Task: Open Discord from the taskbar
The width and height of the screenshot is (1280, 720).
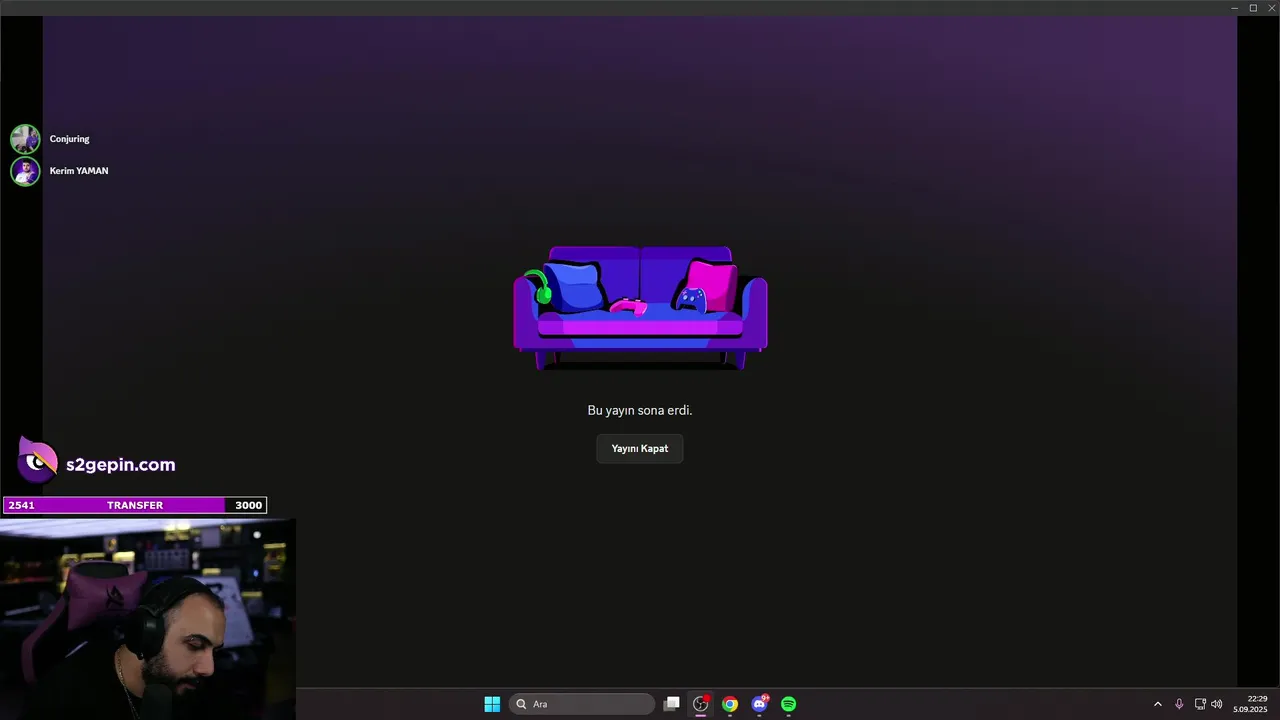Action: (760, 704)
